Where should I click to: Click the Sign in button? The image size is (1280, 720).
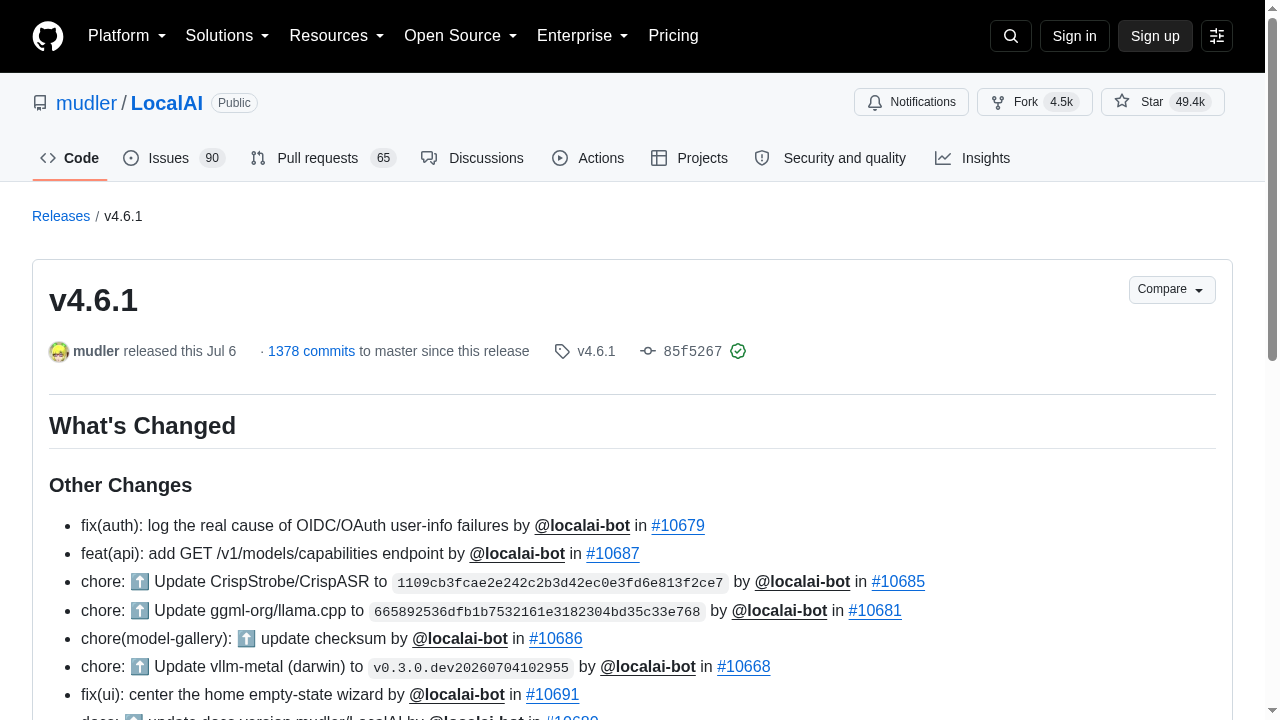coord(1075,36)
